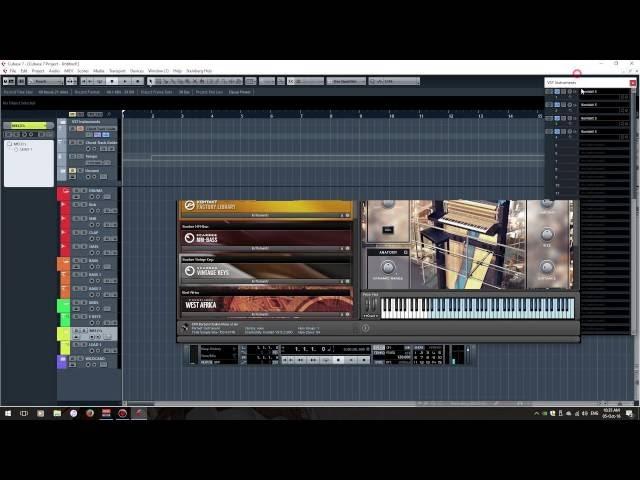Click Play in the top toolbar
640x480 pixels.
[125, 81]
